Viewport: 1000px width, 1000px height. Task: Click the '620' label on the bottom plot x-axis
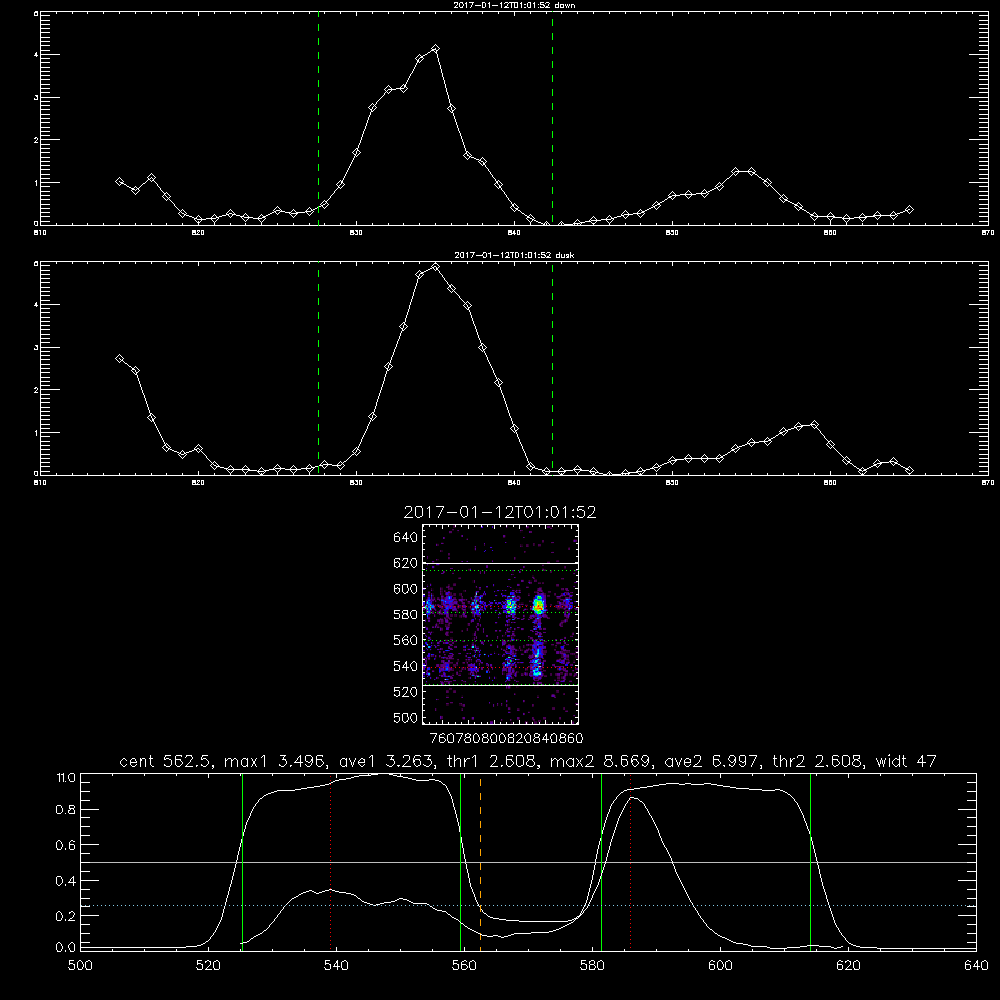pyautogui.click(x=848, y=966)
